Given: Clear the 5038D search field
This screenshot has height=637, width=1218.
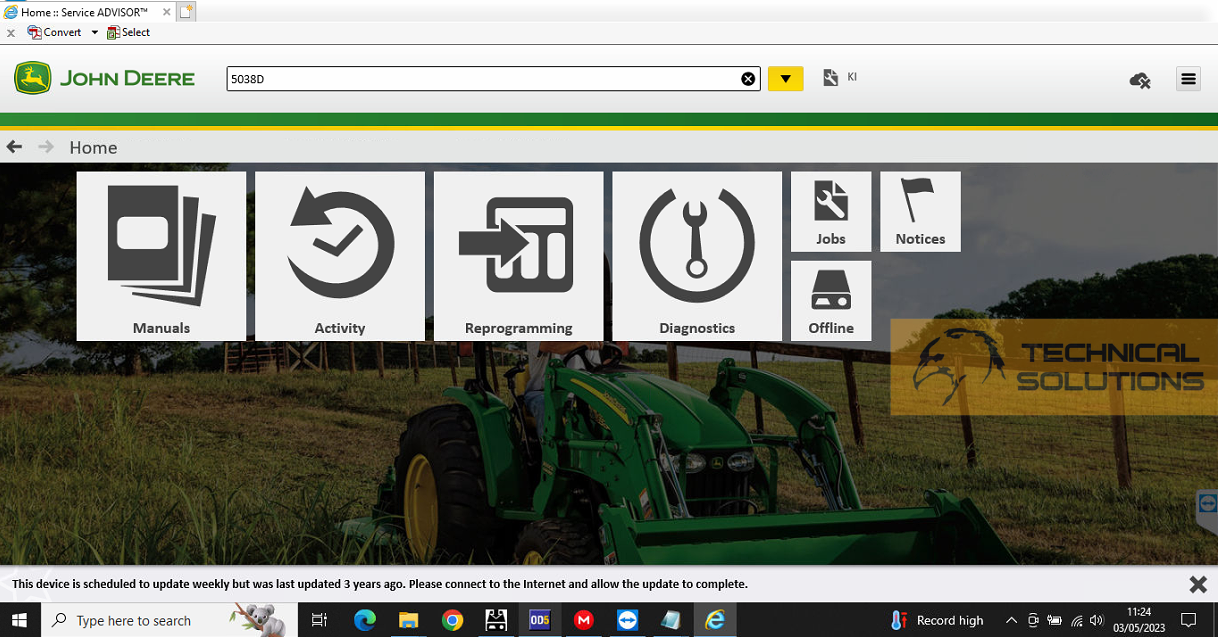Looking at the screenshot, I should [748, 78].
